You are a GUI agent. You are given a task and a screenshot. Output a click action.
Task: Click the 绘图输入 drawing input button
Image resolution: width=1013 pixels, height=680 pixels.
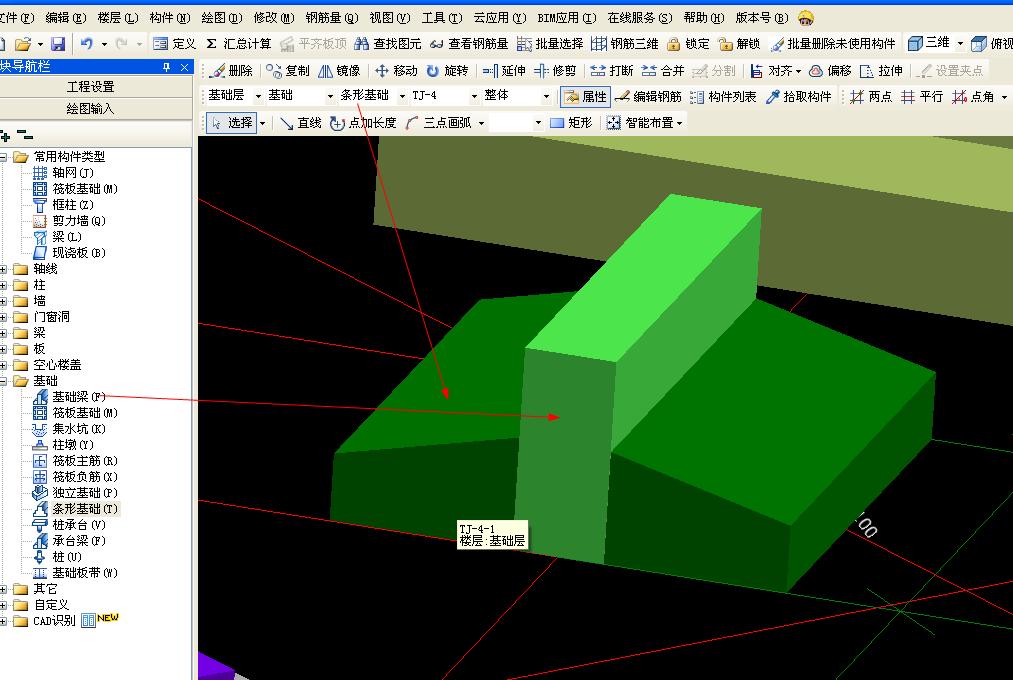(x=90, y=108)
